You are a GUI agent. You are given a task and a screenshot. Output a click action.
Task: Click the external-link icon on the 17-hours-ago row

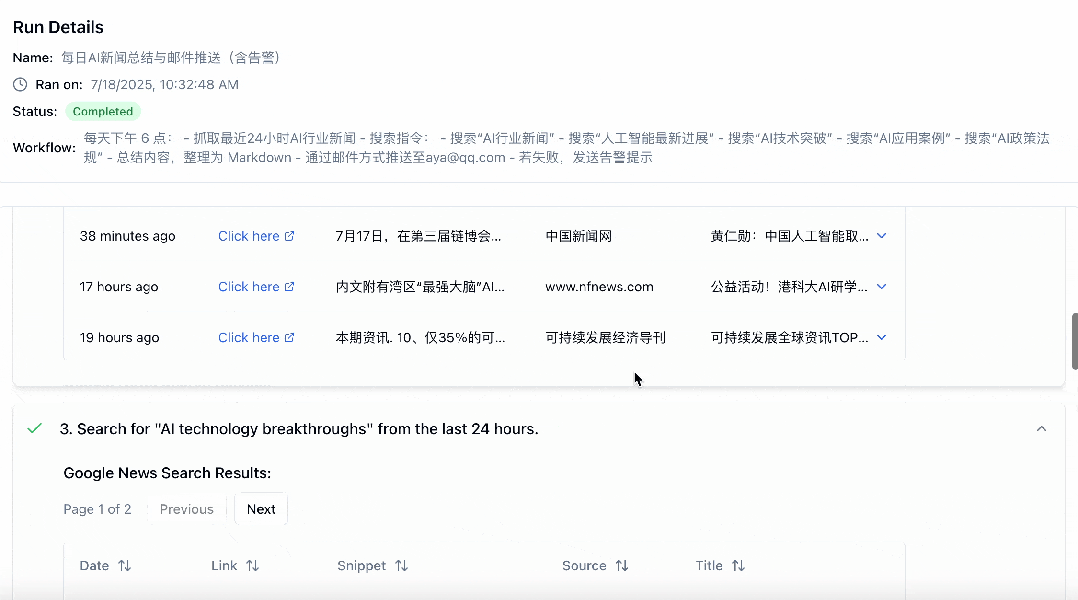tap(290, 286)
